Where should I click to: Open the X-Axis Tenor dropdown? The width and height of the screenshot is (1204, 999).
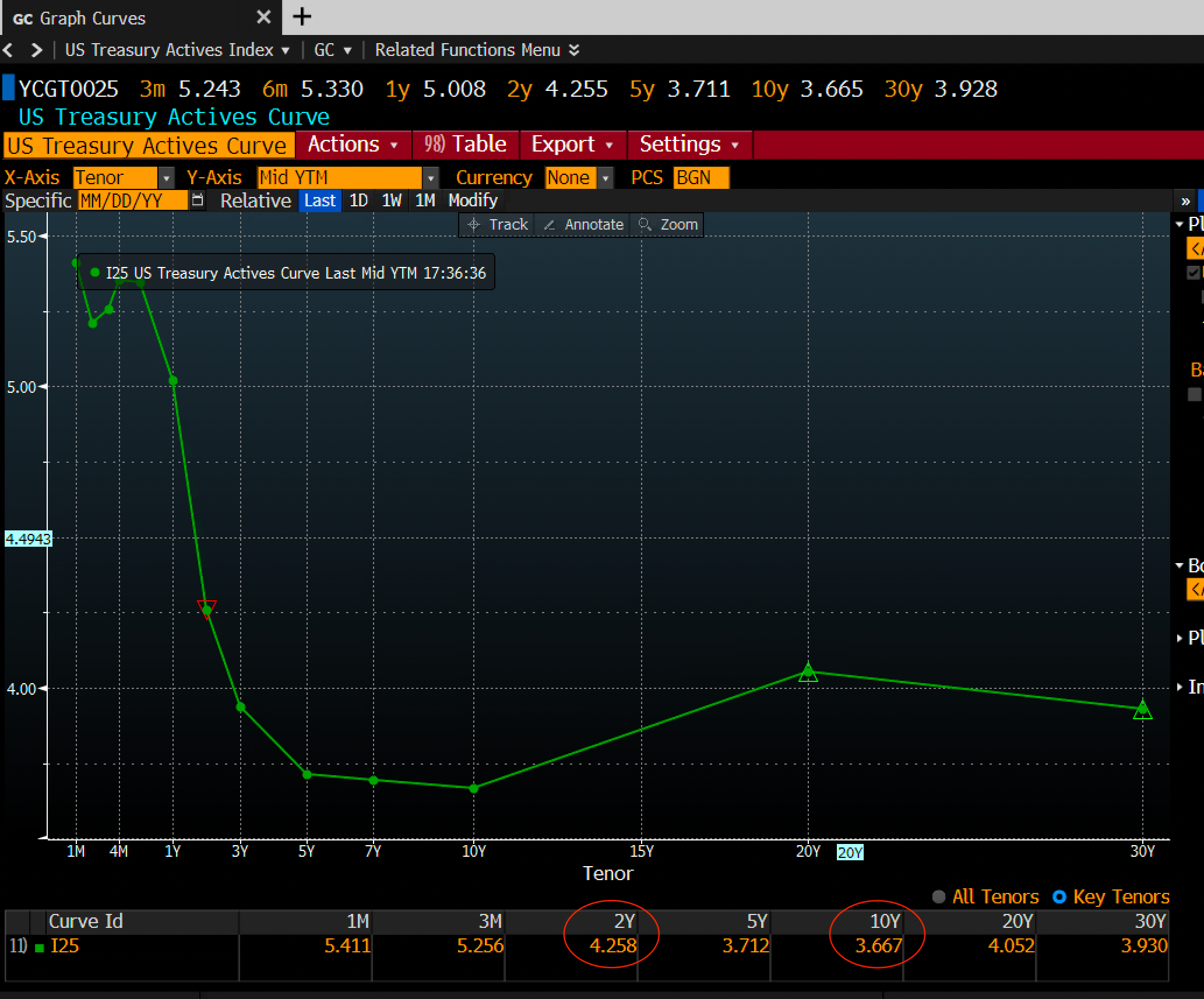[x=167, y=178]
